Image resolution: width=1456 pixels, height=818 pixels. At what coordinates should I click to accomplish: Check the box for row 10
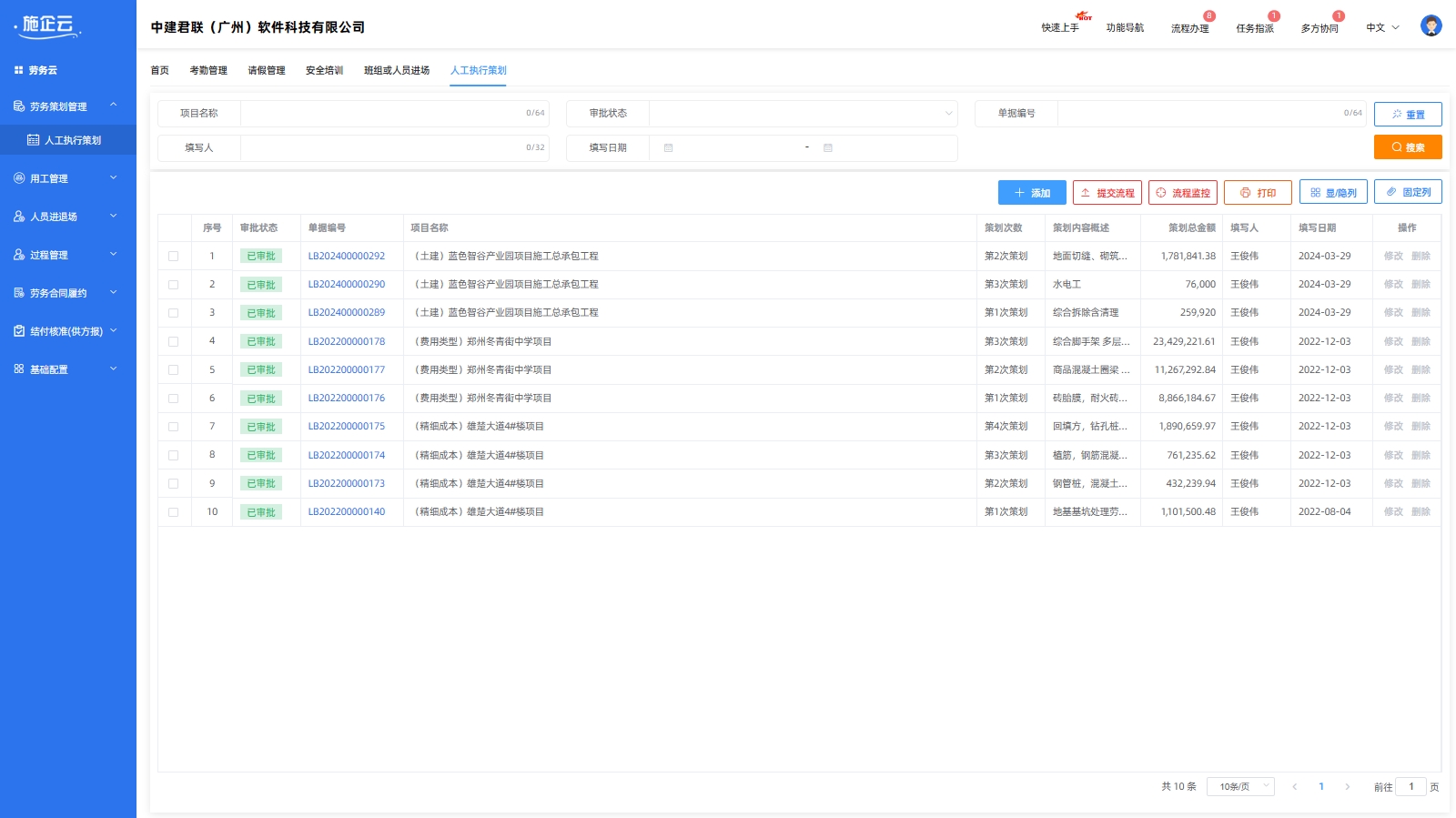click(x=173, y=512)
